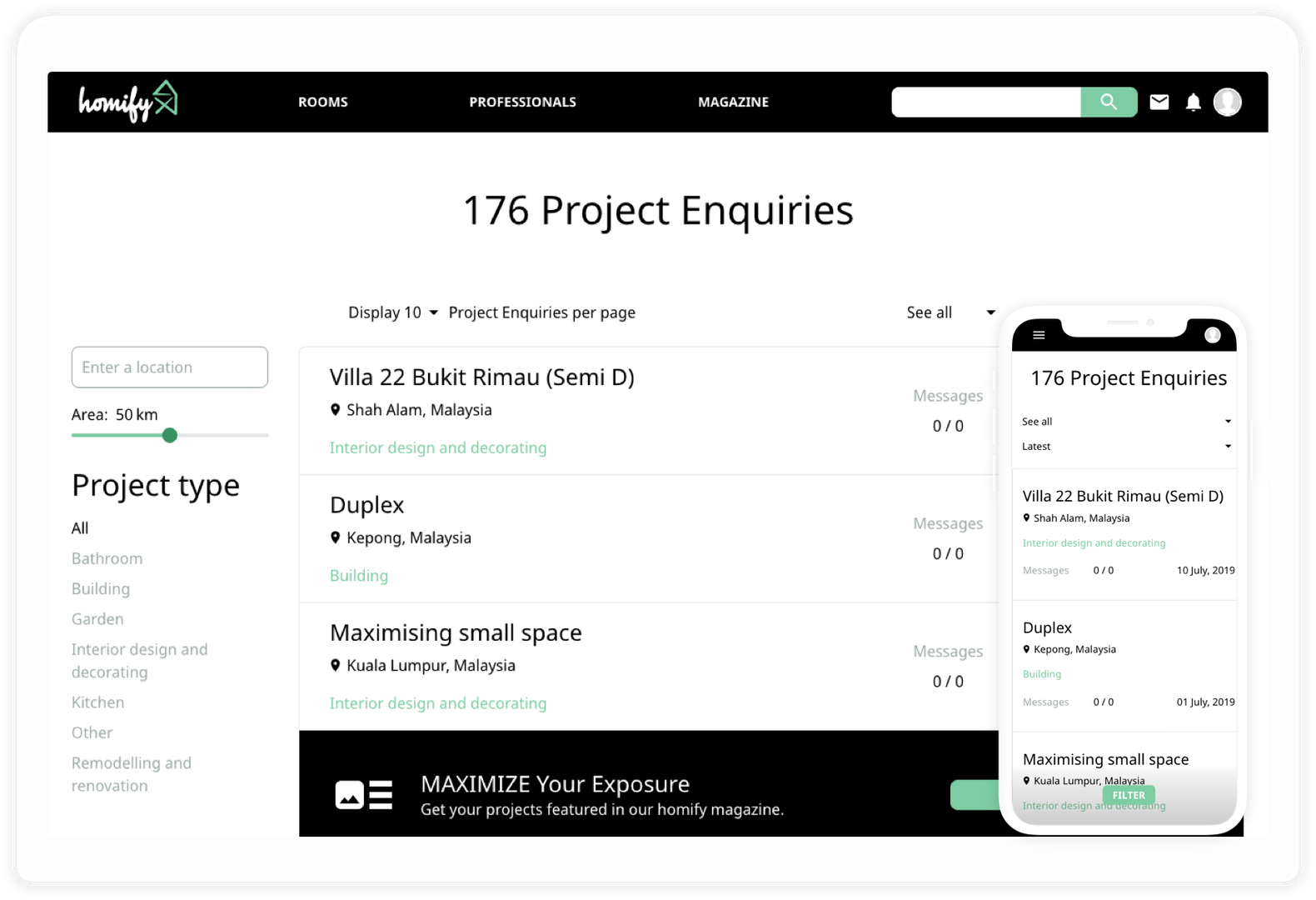Focus the top search input field
This screenshot has width=1316, height=900.
click(986, 102)
